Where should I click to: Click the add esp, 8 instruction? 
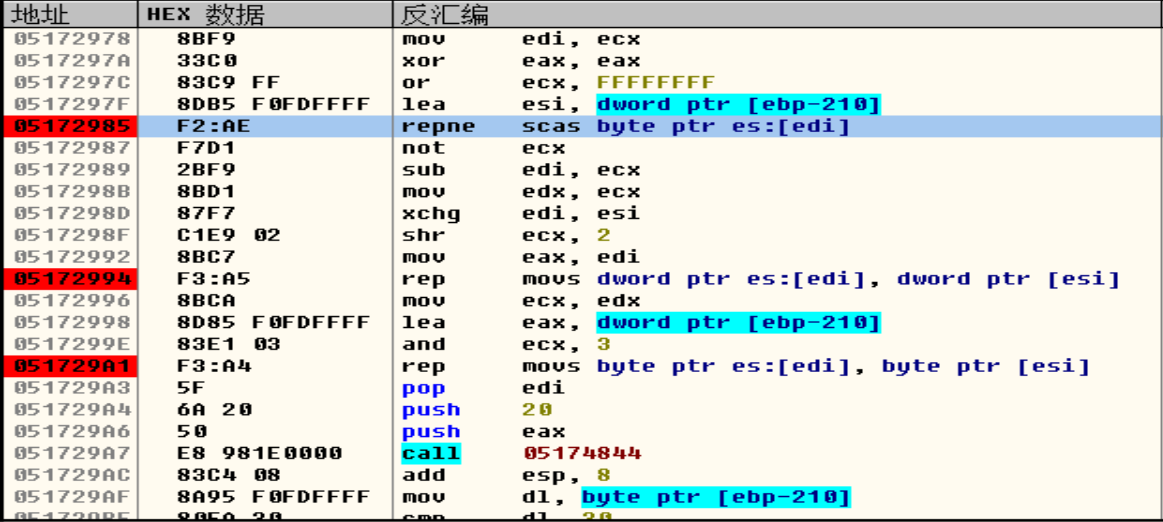point(505,475)
